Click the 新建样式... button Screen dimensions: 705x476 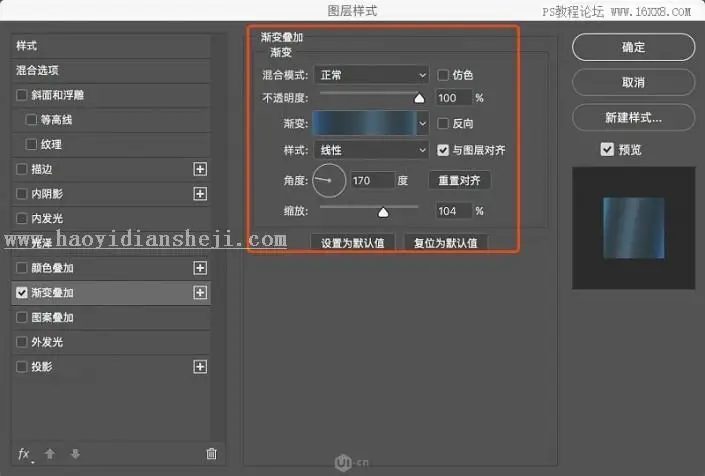[634, 118]
